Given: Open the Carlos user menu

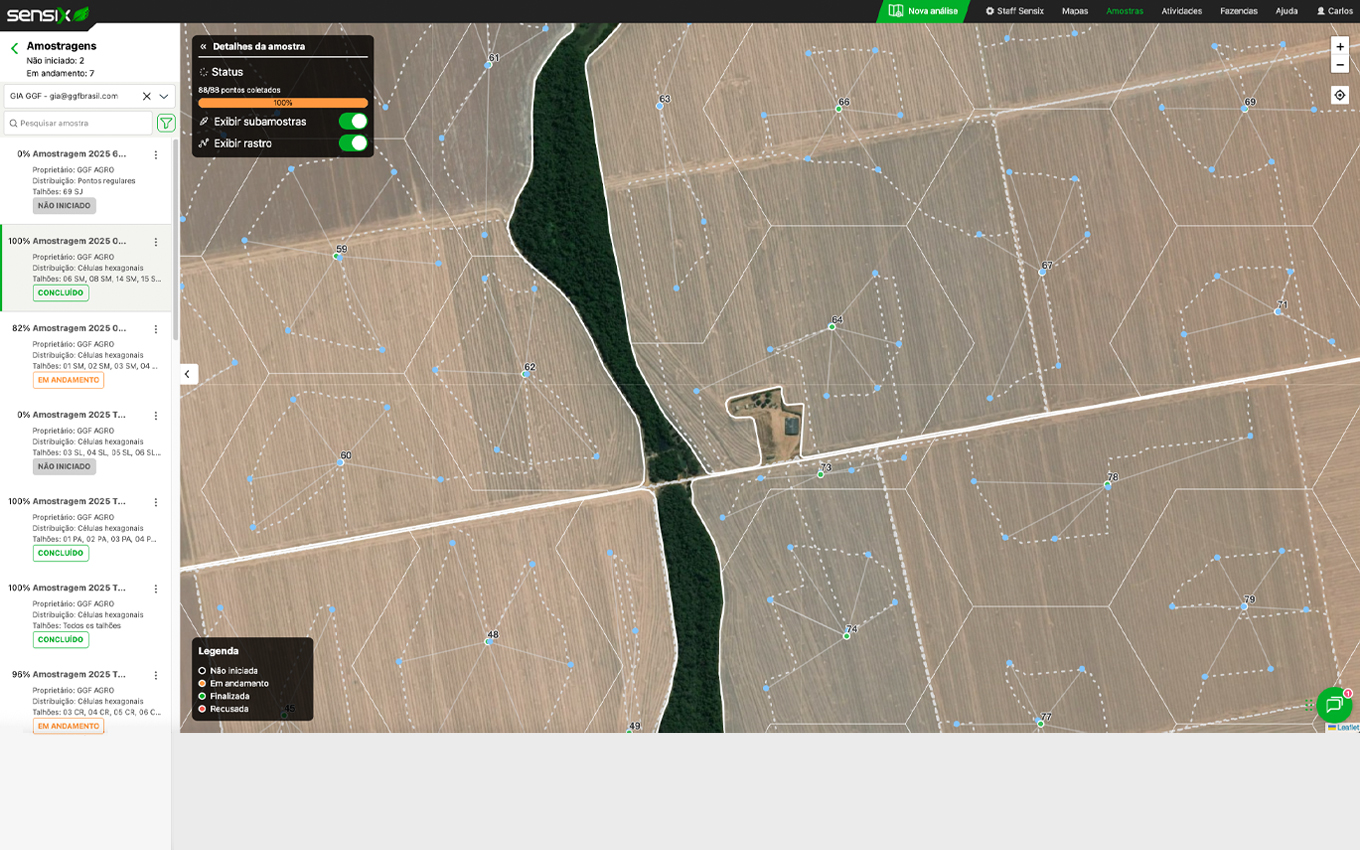Looking at the screenshot, I should [x=1334, y=11].
